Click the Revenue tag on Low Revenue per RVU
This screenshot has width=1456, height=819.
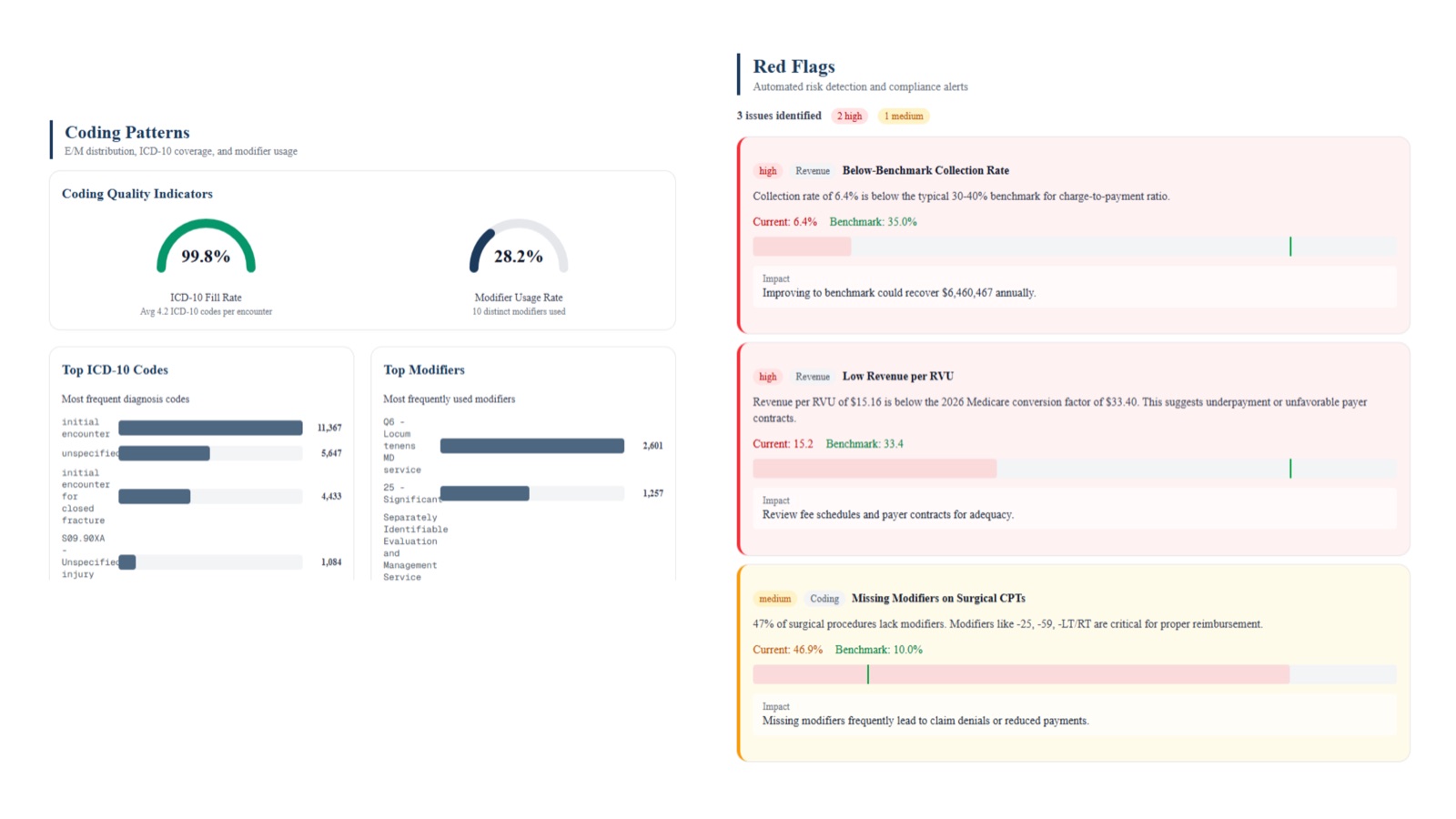pos(813,377)
